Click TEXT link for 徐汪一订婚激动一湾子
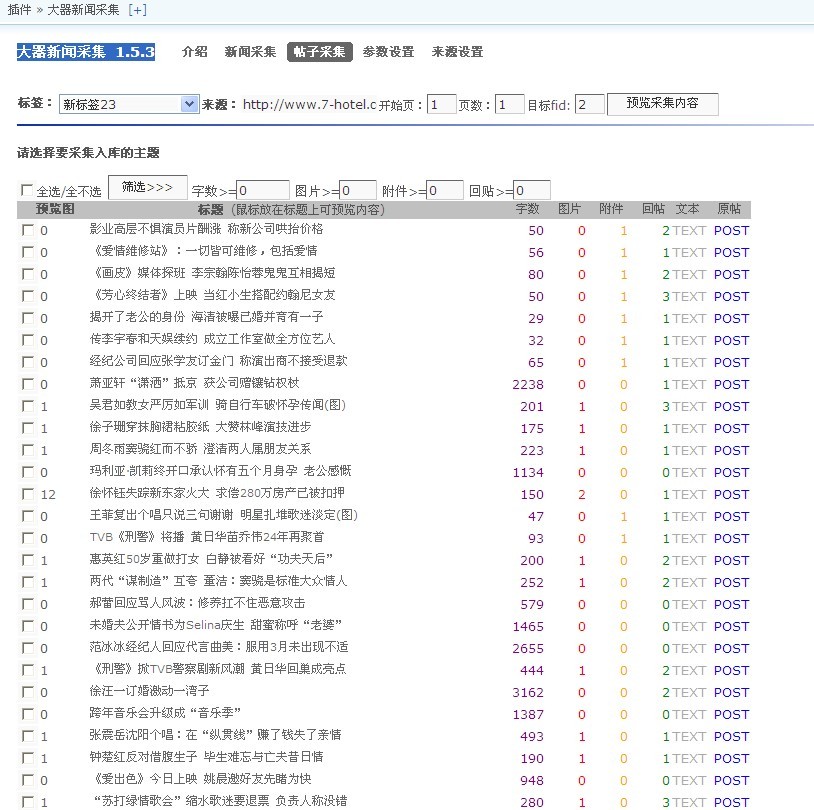 tap(689, 693)
